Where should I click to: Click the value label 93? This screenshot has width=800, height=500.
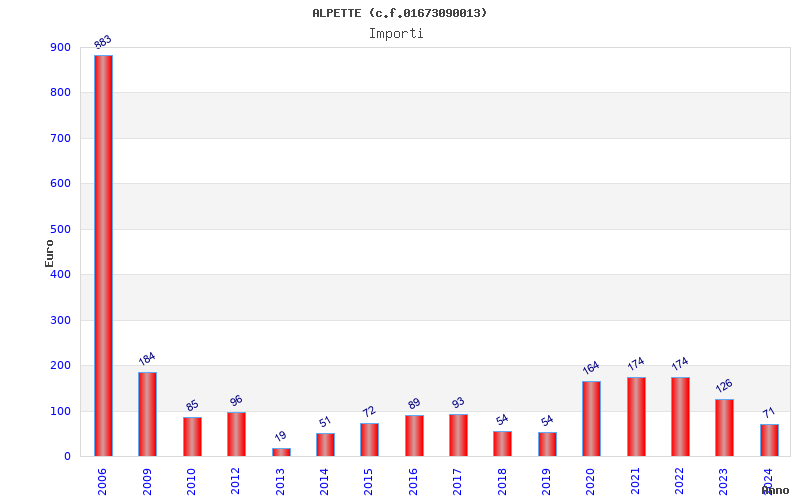[x=458, y=403]
